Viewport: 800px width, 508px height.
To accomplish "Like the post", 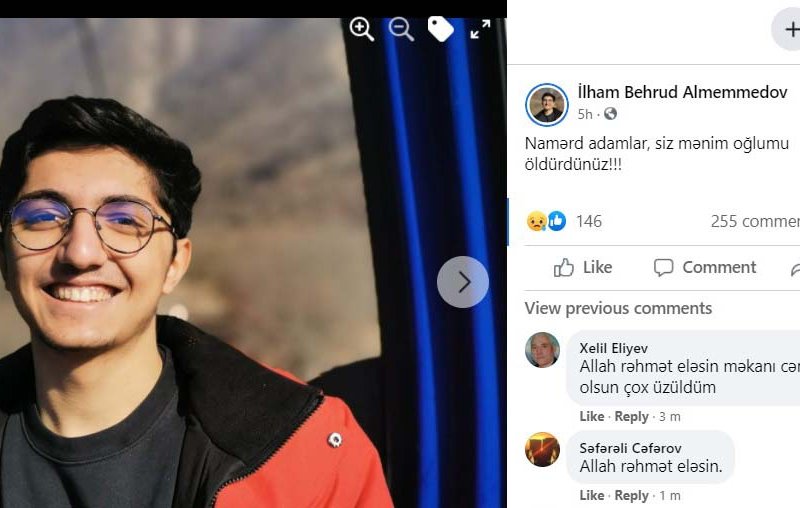I will coord(583,267).
